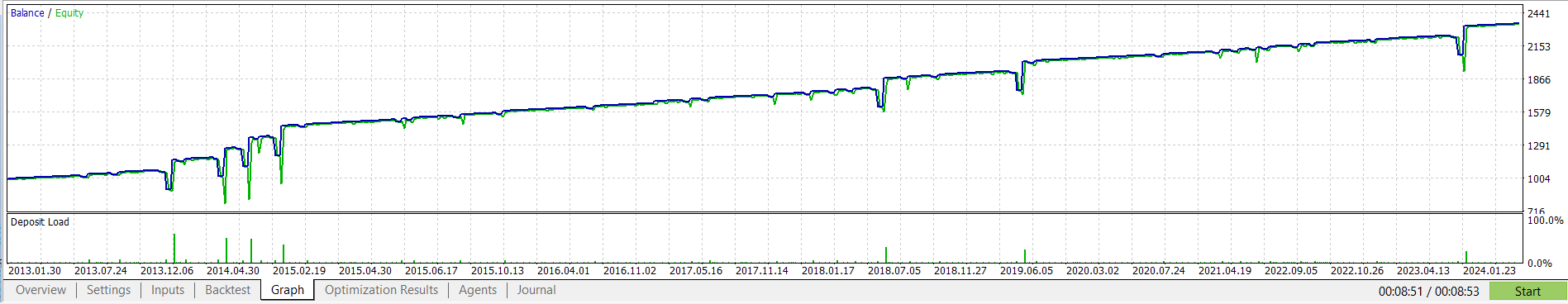The height and width of the screenshot is (304, 1568).
Task: Click the elapsed time 00:08:51 / 00:08:53
Action: (1428, 291)
